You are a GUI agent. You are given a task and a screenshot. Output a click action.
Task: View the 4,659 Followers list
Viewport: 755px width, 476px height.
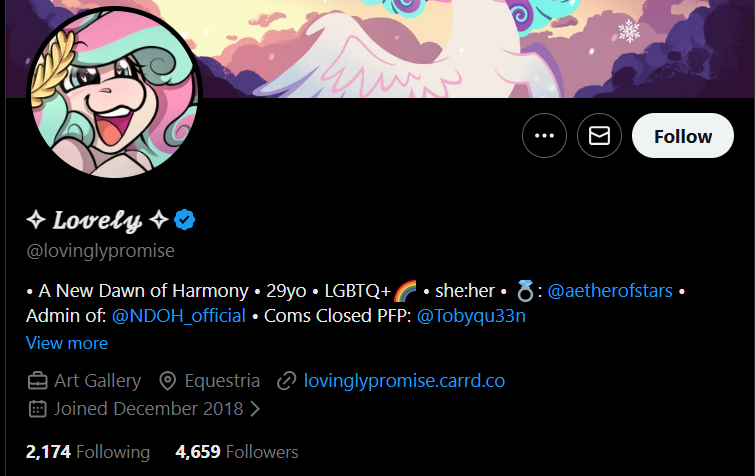click(x=237, y=452)
